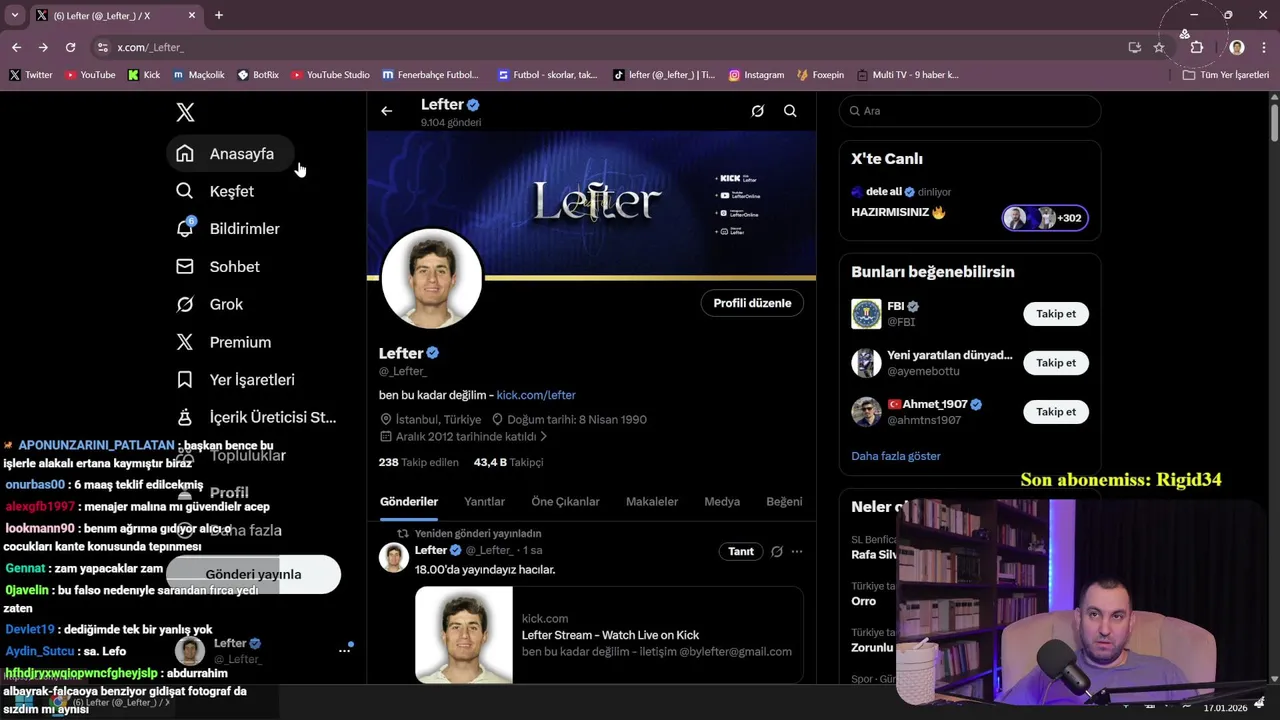
Task: Open Grok from the sidebar
Action: [209, 304]
